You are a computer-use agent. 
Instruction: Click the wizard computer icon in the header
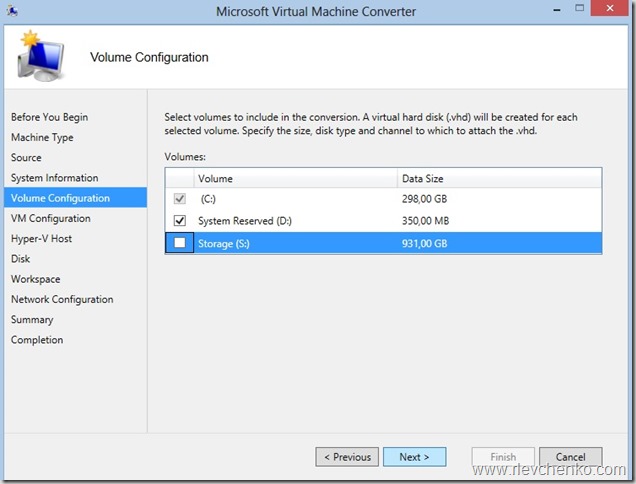tap(41, 56)
